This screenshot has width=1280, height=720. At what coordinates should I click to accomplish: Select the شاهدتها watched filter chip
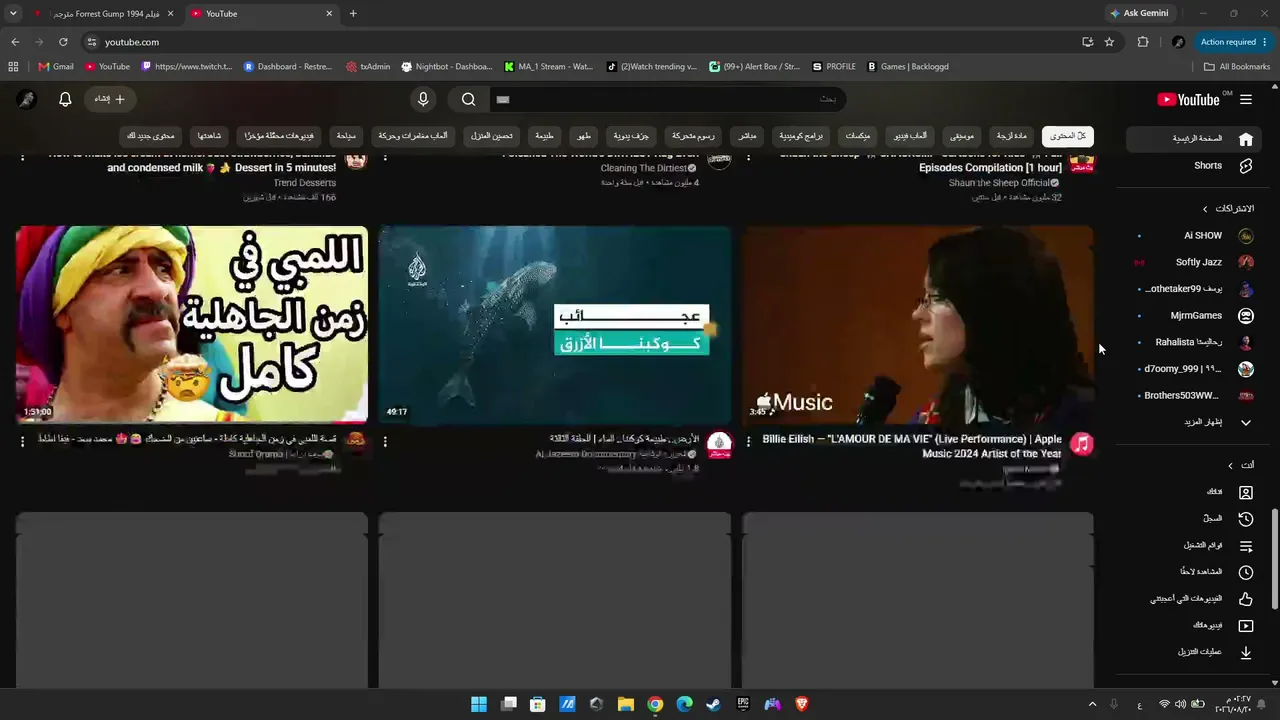pos(209,136)
